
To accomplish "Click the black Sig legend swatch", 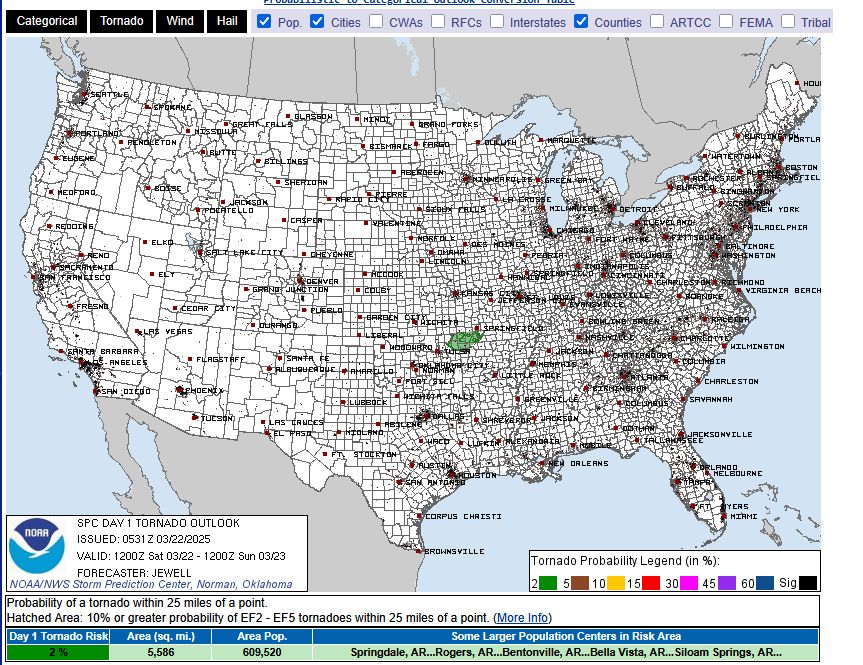I will tap(808, 583).
